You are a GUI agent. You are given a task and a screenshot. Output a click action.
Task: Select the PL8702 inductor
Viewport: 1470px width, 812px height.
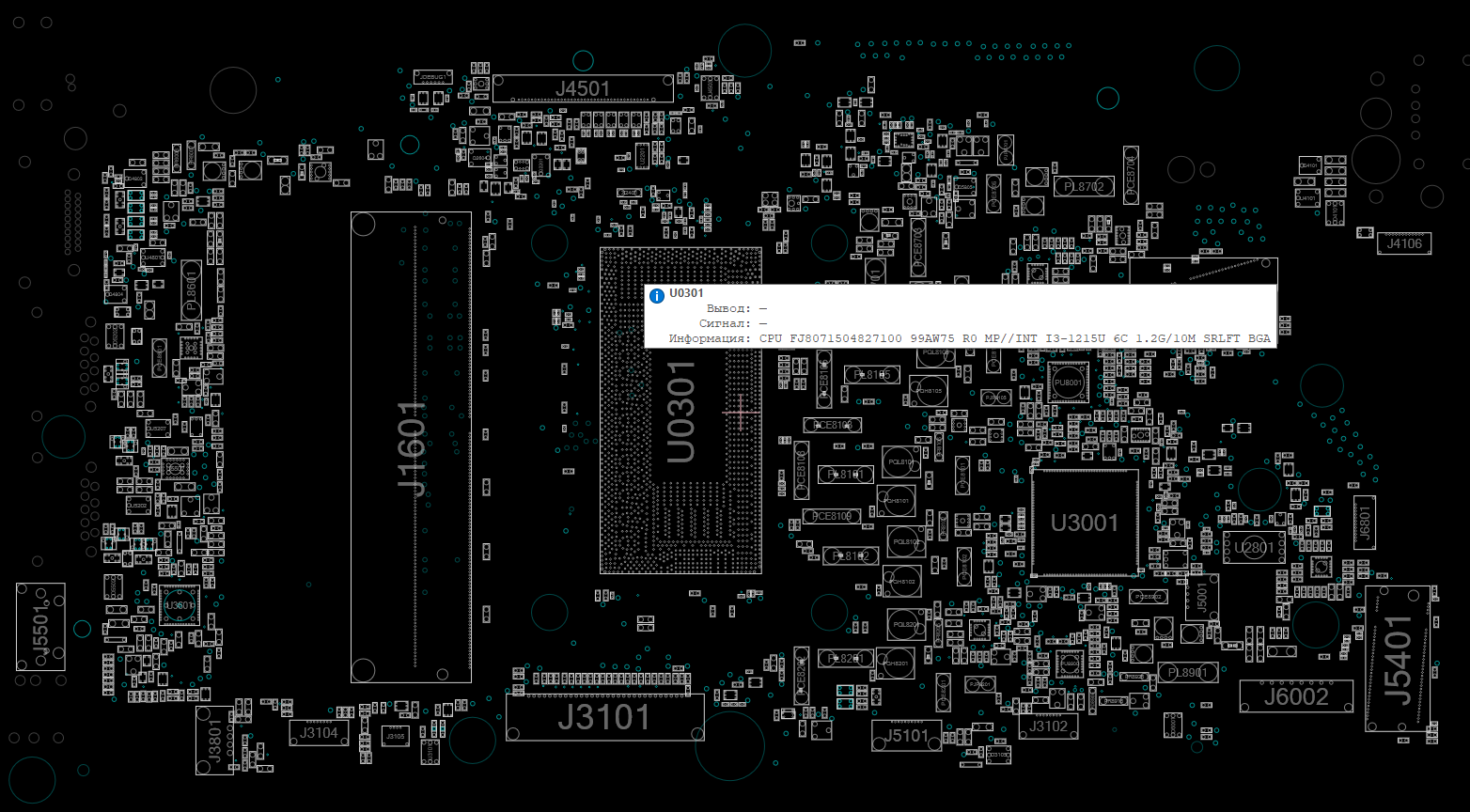pyautogui.click(x=1083, y=187)
